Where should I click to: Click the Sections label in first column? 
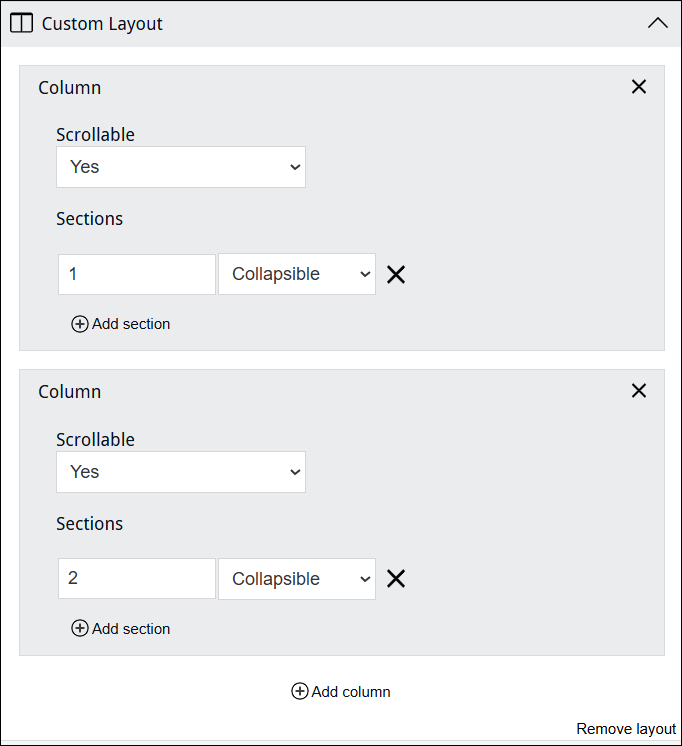(90, 219)
